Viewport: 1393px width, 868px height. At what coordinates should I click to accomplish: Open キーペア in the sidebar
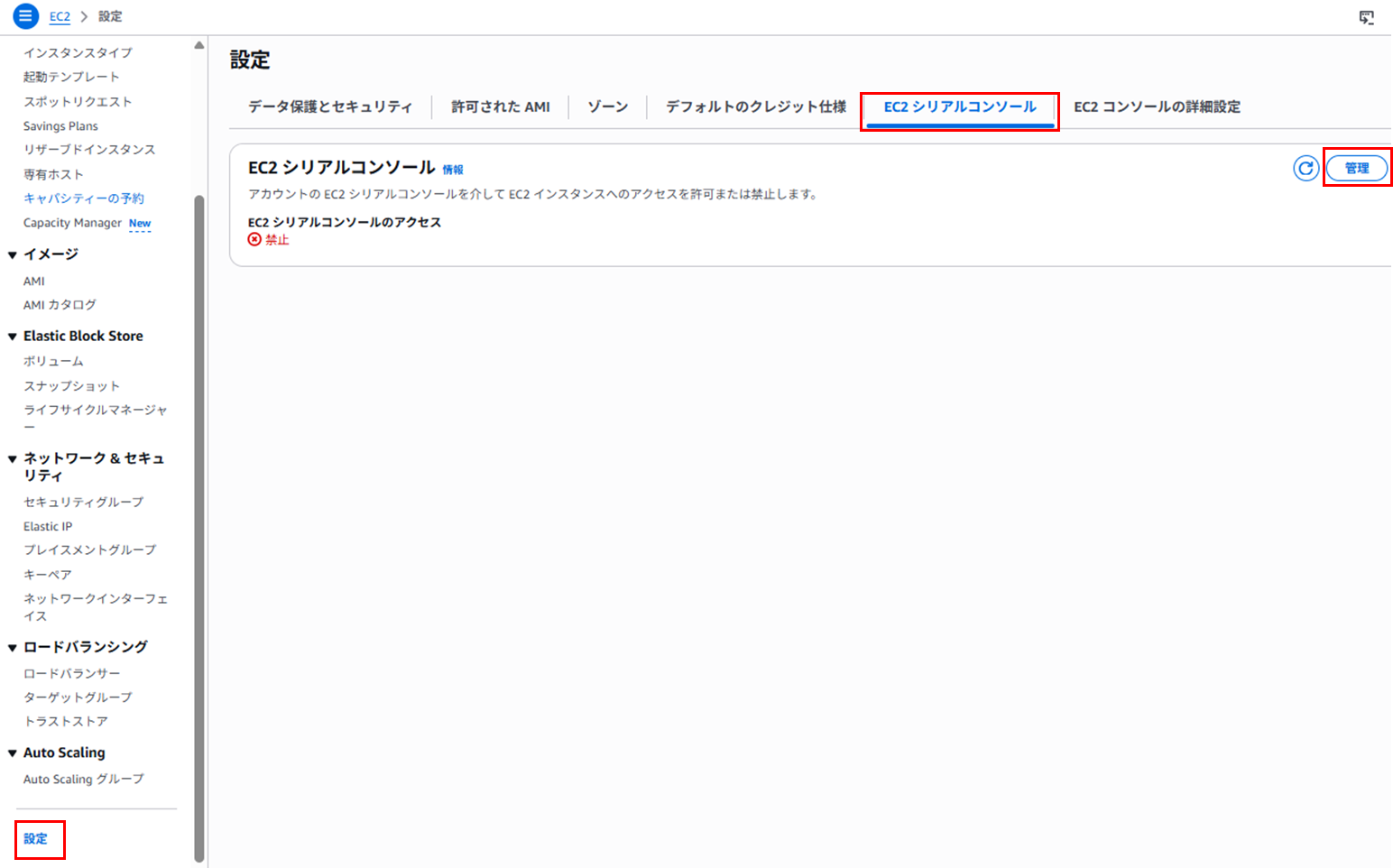click(47, 575)
